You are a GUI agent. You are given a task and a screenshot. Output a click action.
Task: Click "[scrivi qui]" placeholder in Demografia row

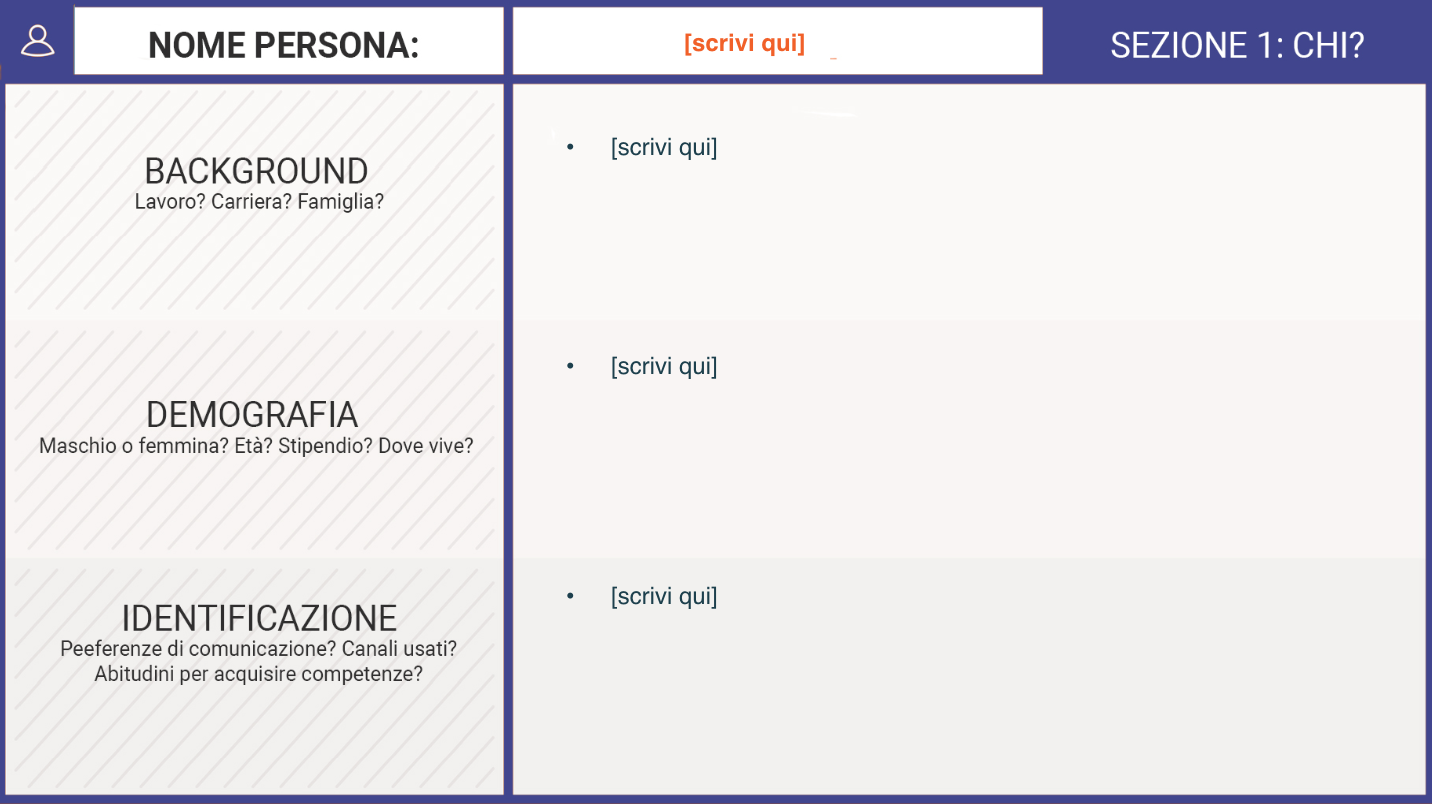[x=664, y=367]
